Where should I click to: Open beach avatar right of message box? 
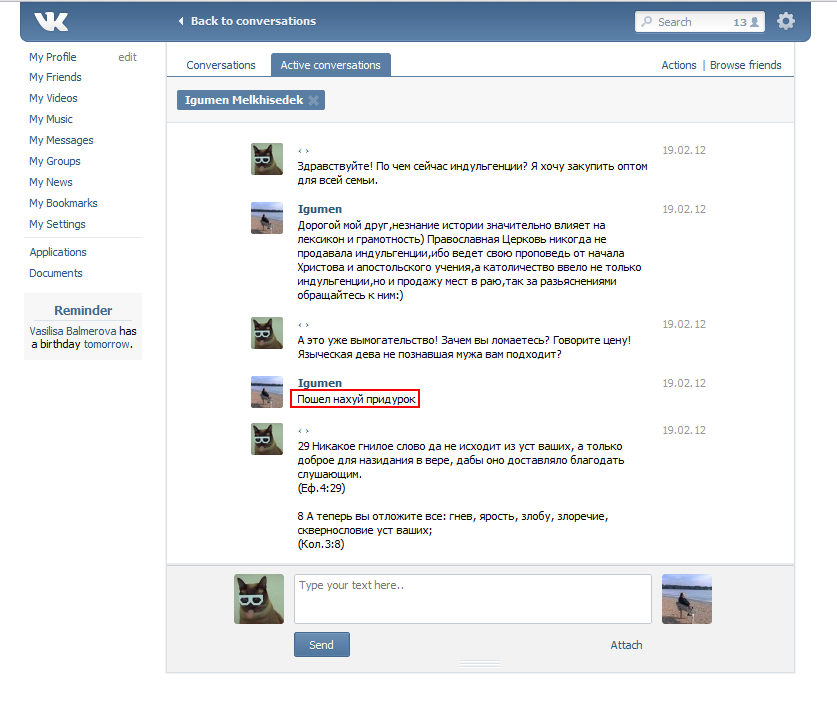click(687, 599)
